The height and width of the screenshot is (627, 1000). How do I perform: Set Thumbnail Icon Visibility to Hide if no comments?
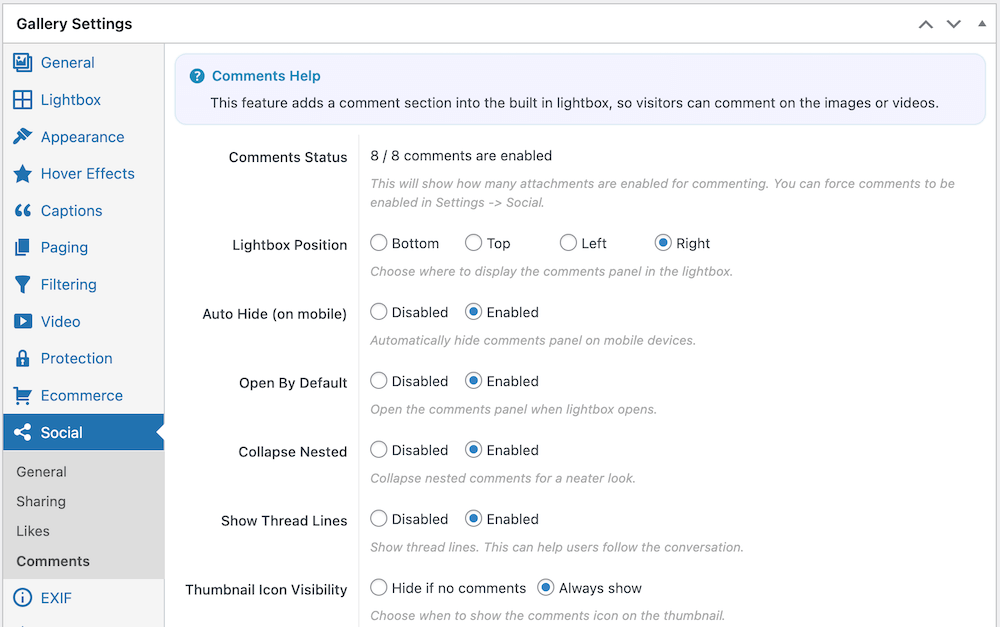(x=379, y=587)
